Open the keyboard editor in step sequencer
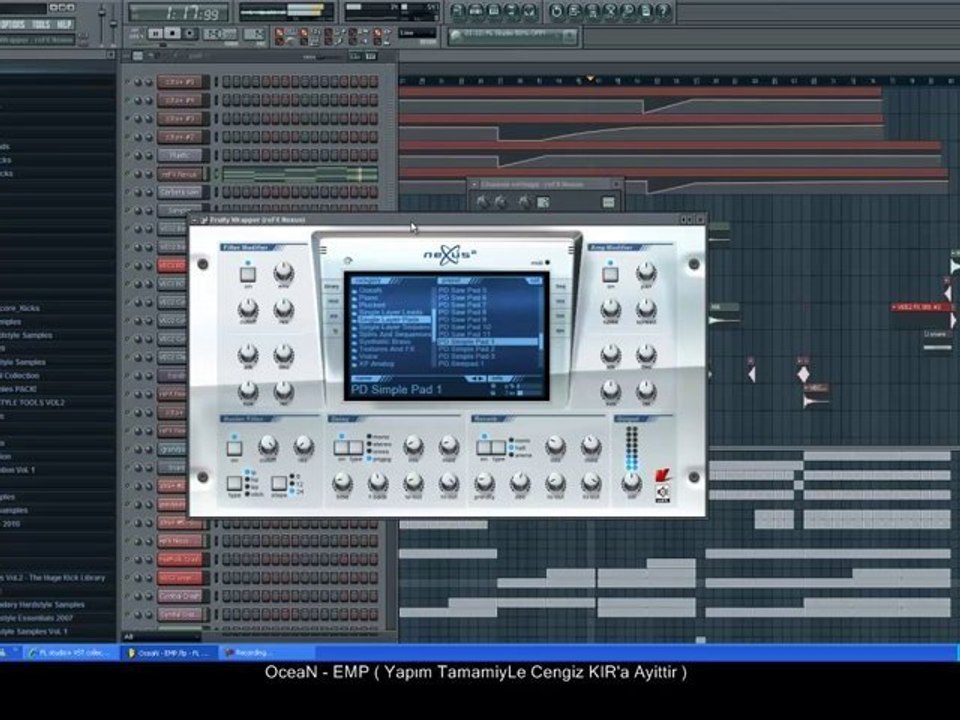 370,56
